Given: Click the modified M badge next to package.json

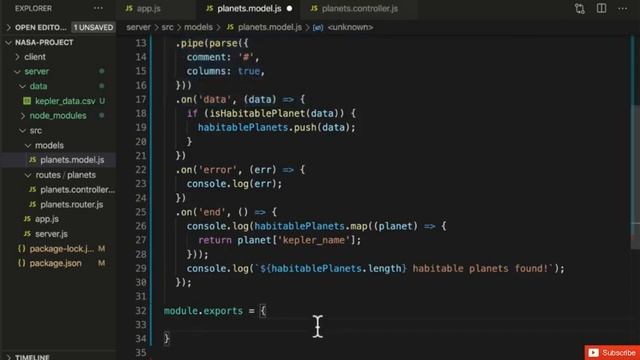Looking at the screenshot, I should [x=101, y=263].
